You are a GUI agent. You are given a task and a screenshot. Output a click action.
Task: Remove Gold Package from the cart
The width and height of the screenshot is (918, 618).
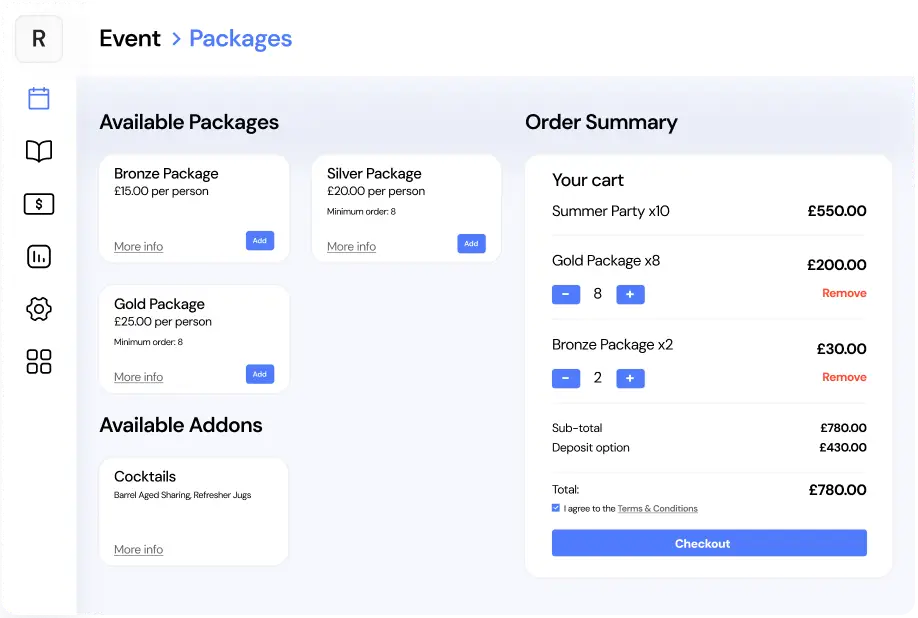point(844,293)
